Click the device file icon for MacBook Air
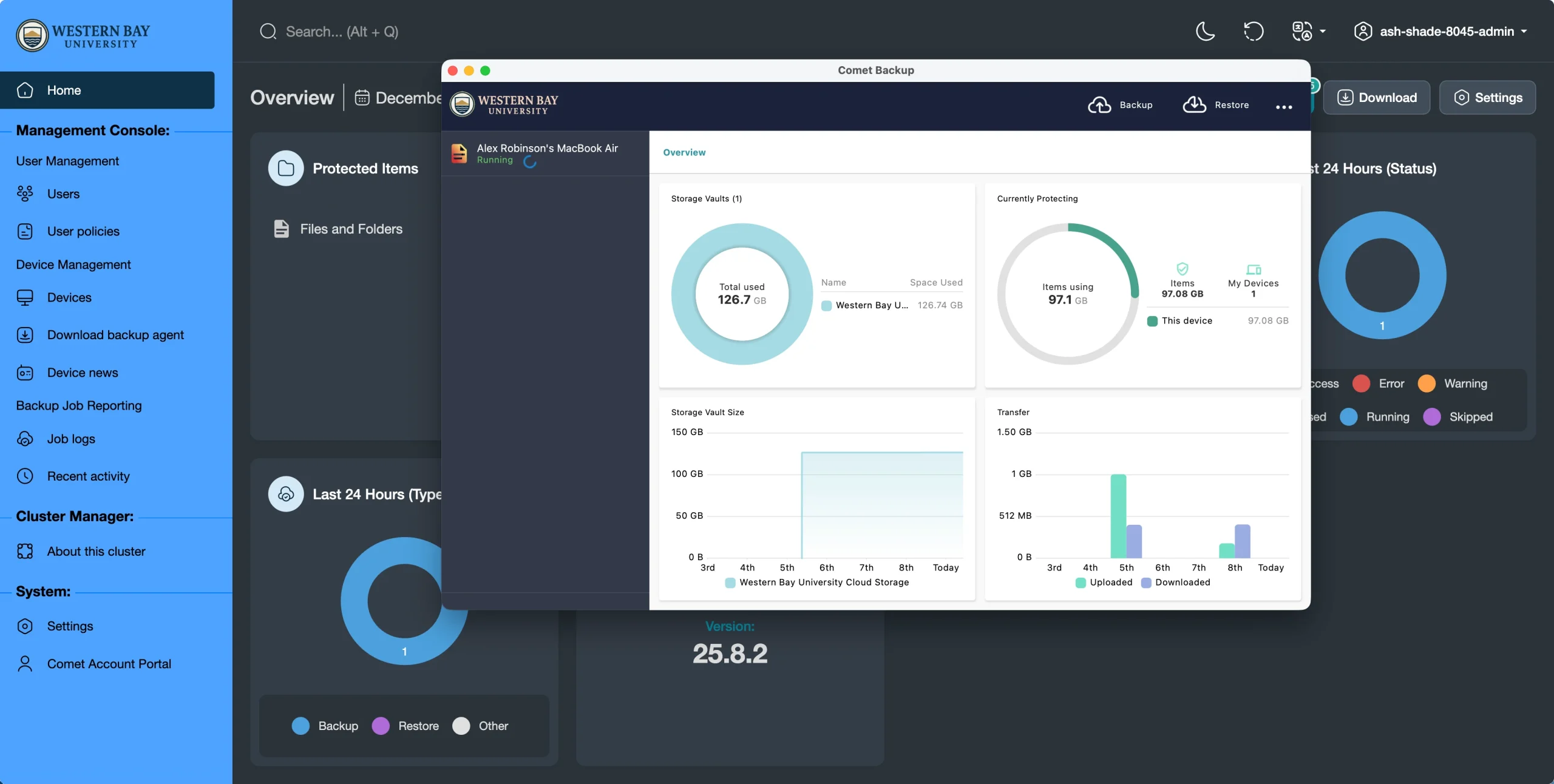 (x=460, y=154)
